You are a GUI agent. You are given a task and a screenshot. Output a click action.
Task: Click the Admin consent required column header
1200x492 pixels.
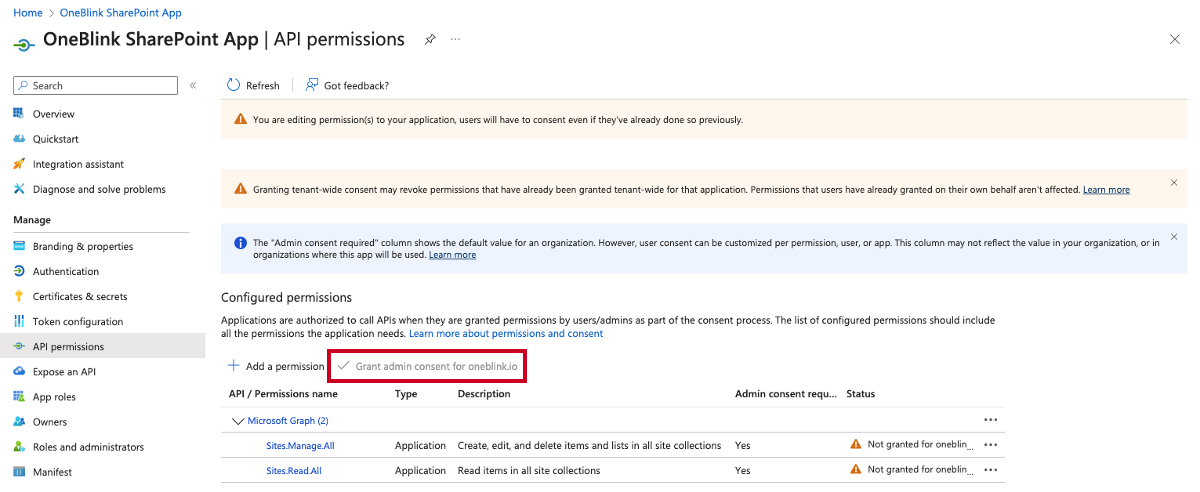[786, 394]
